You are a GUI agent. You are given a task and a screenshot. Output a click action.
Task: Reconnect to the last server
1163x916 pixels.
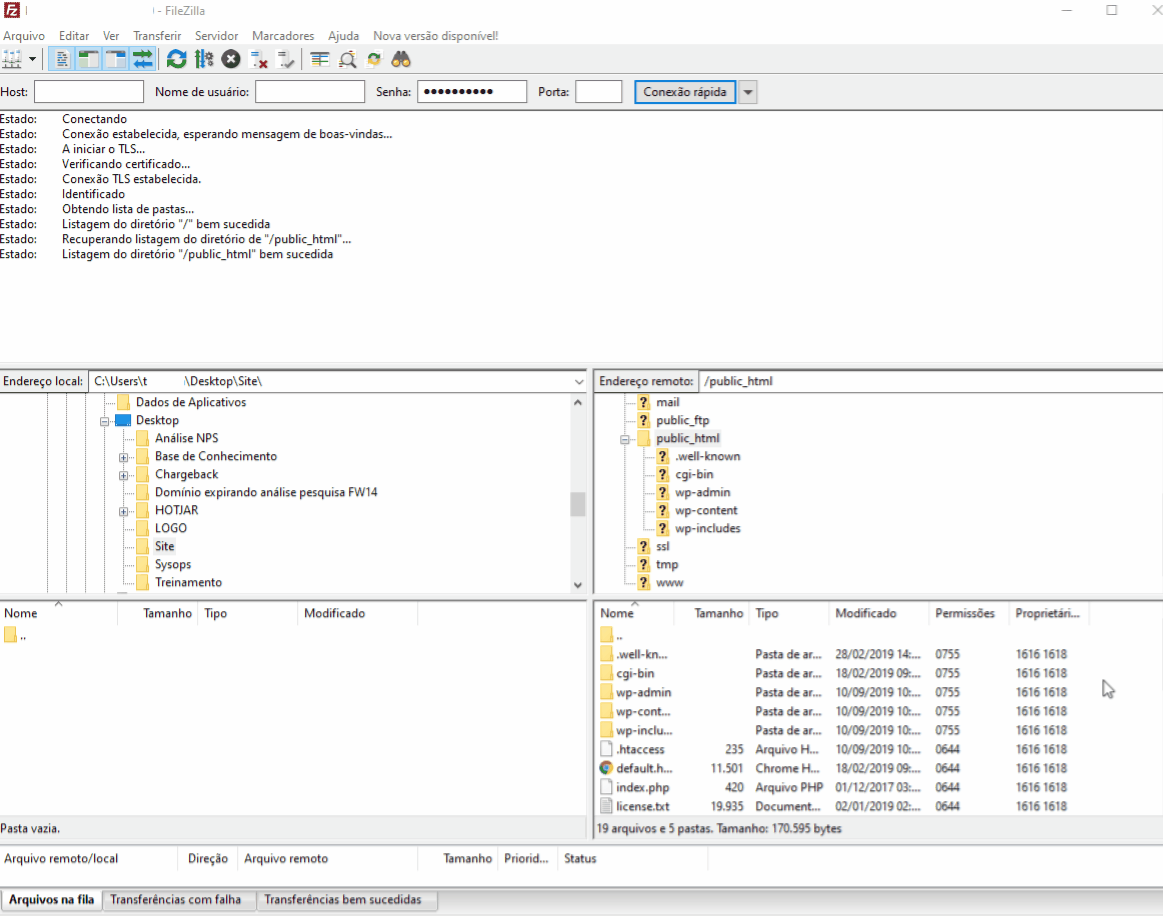[286, 59]
